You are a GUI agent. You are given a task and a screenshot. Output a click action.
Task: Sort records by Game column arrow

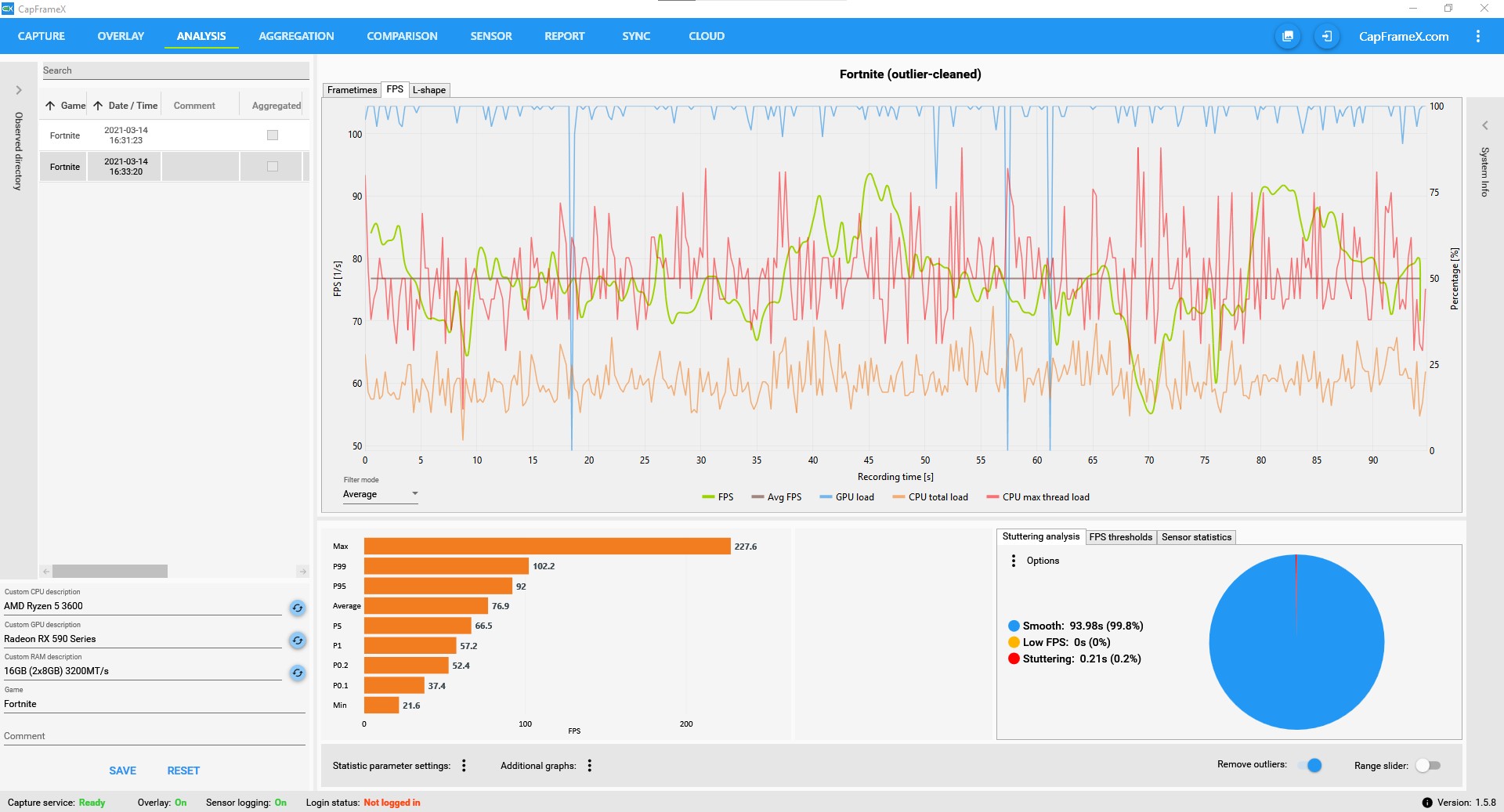50,106
